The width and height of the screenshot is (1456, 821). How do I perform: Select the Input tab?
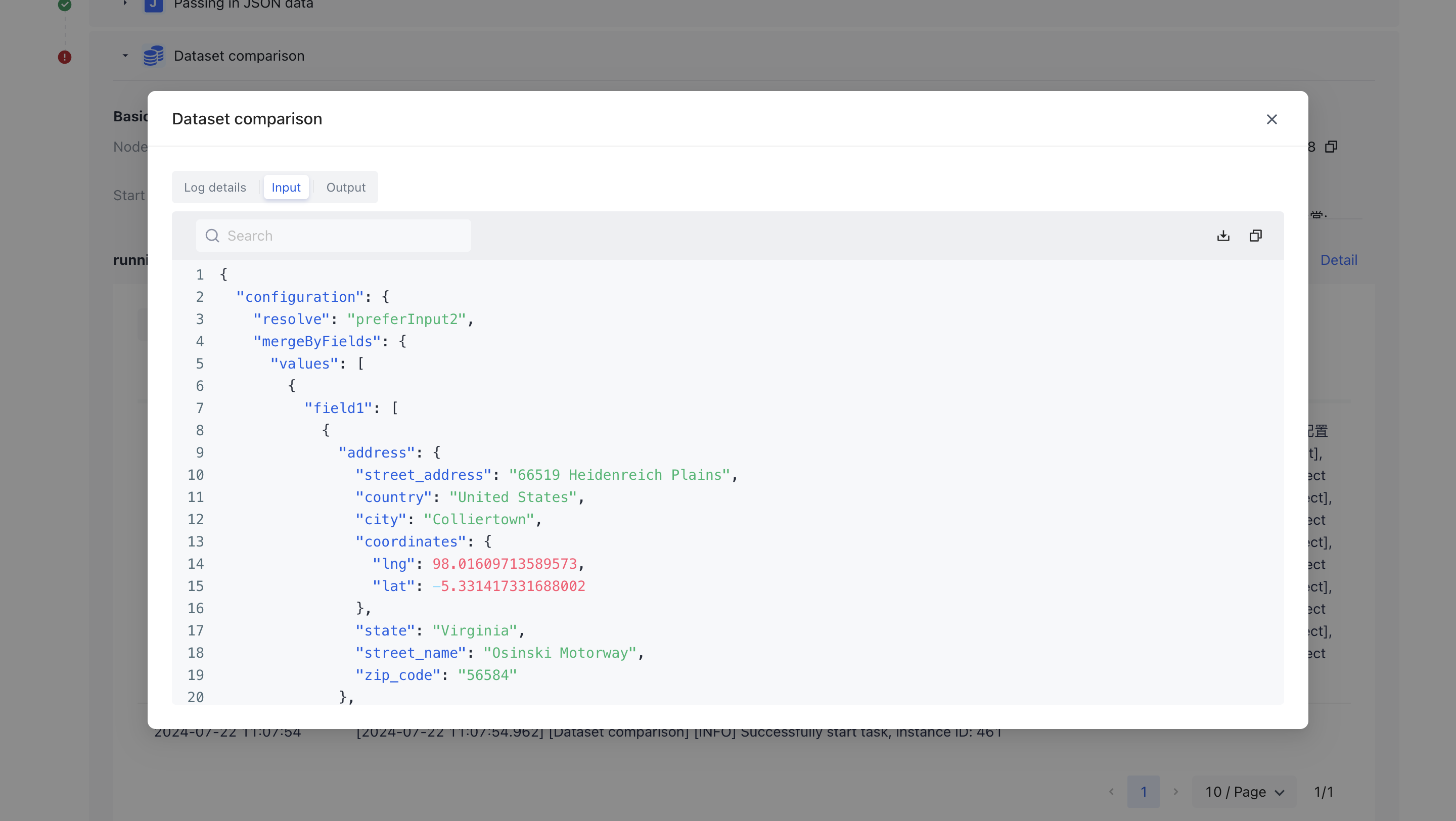(286, 188)
